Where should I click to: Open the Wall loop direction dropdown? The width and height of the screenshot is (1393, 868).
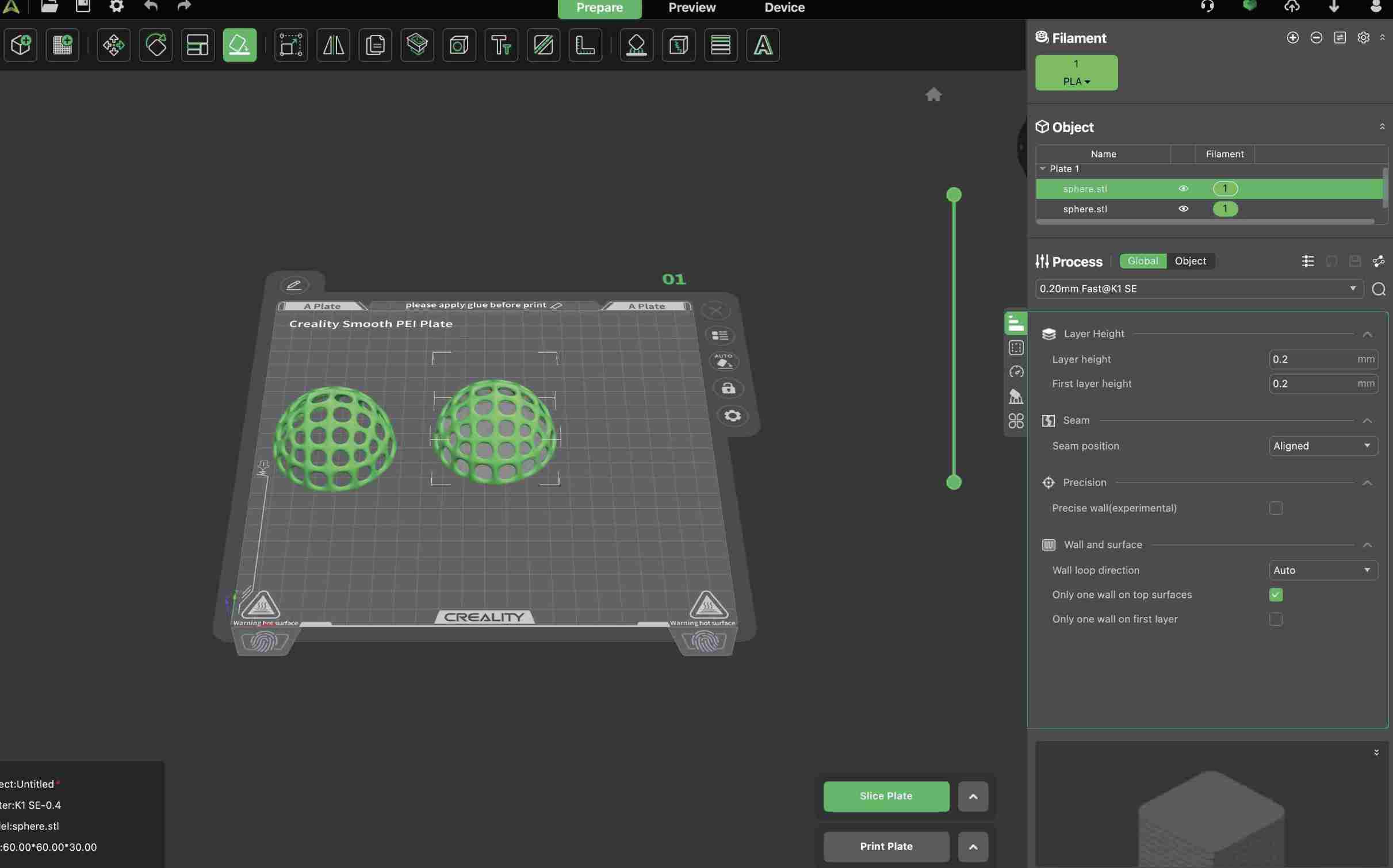click(1323, 570)
